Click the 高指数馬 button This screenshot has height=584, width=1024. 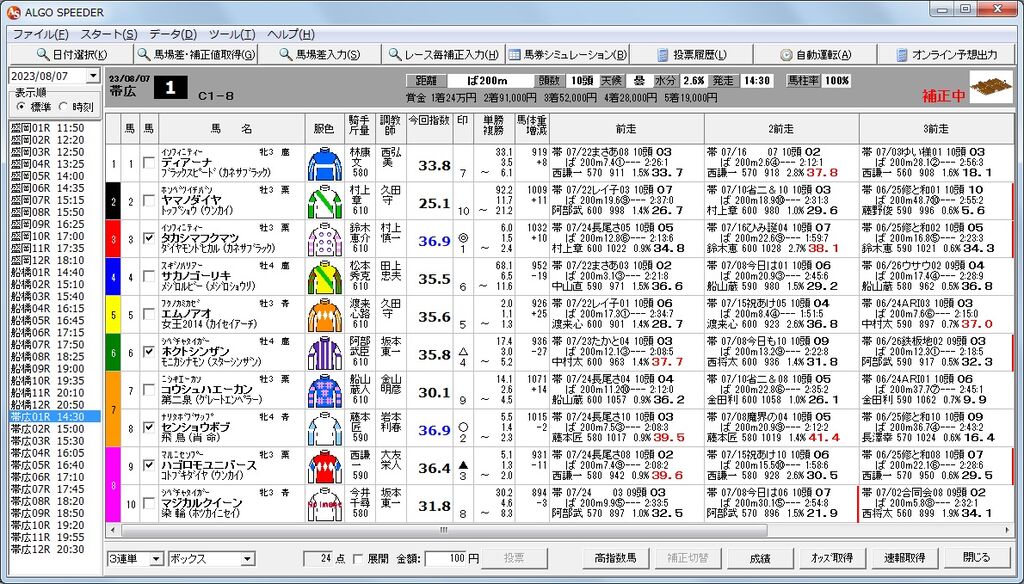coord(615,558)
